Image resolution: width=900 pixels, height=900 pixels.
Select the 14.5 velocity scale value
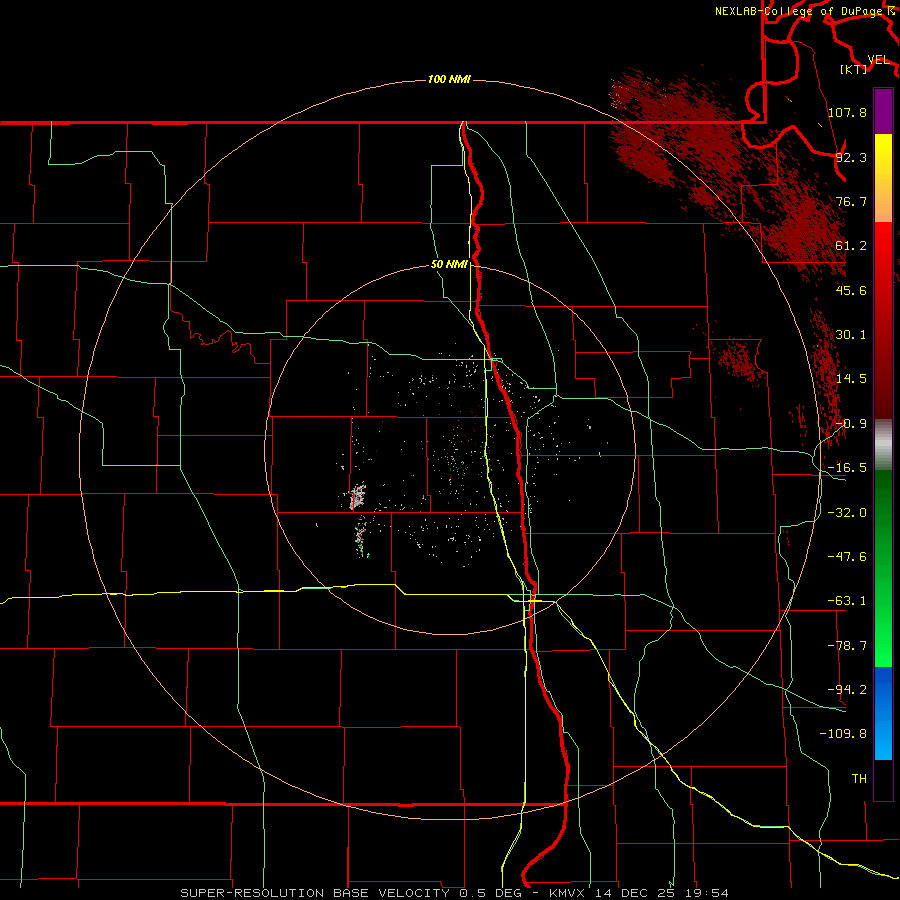click(x=851, y=379)
